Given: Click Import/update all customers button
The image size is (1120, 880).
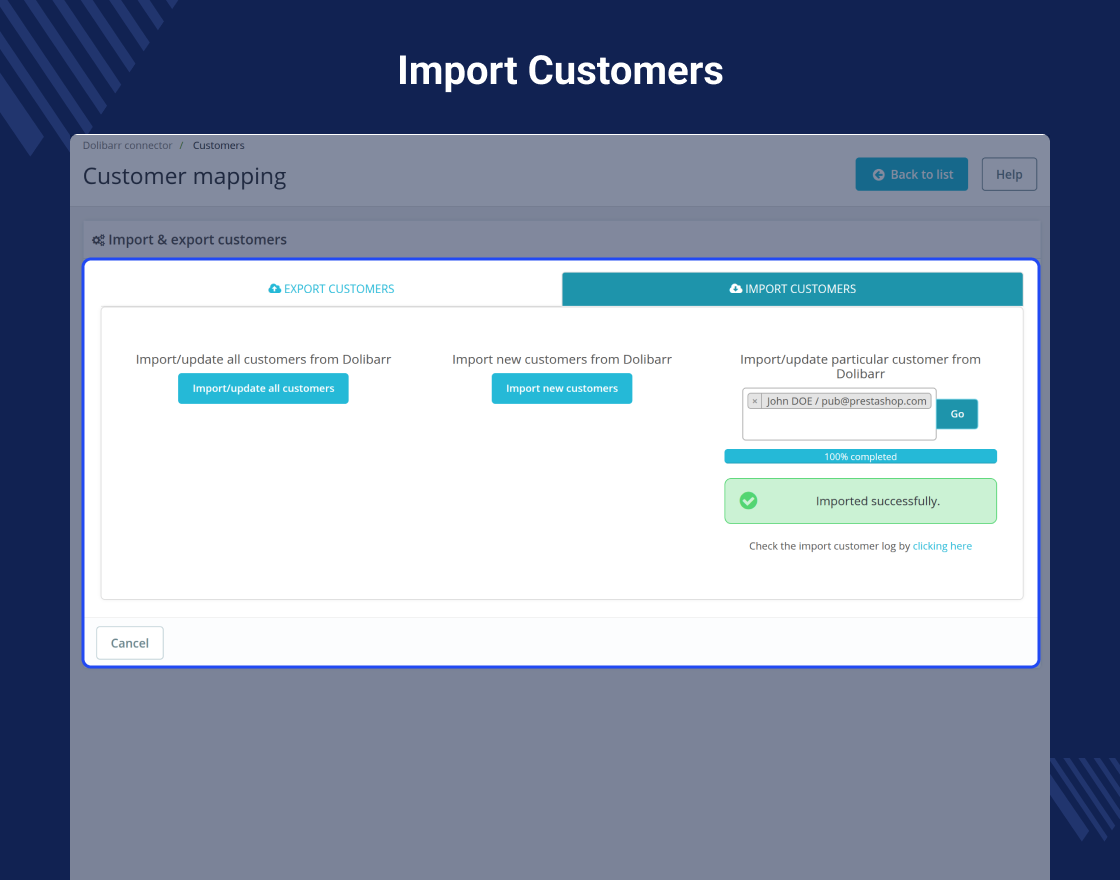Looking at the screenshot, I should point(263,389).
